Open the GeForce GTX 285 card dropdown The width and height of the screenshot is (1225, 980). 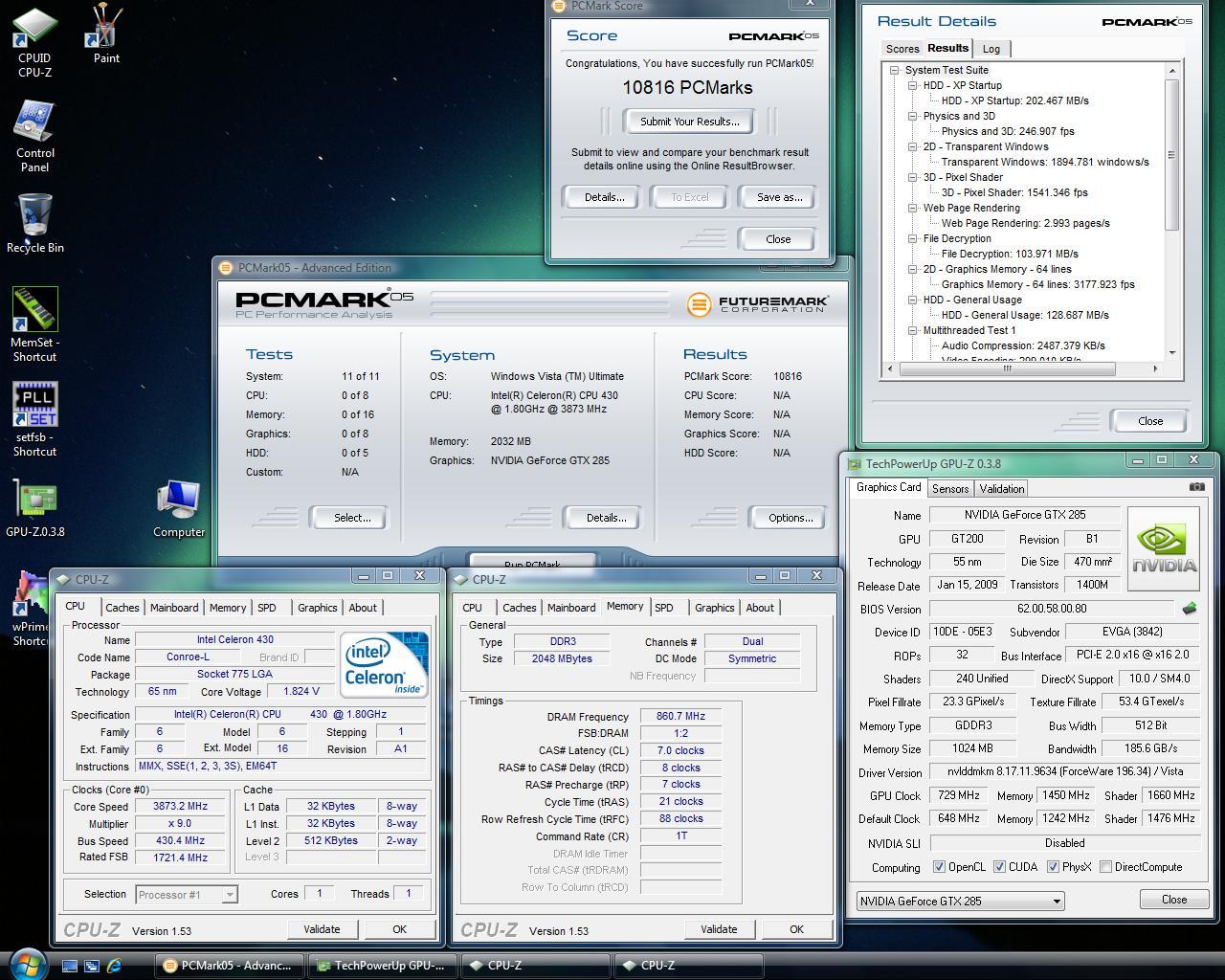[x=960, y=901]
